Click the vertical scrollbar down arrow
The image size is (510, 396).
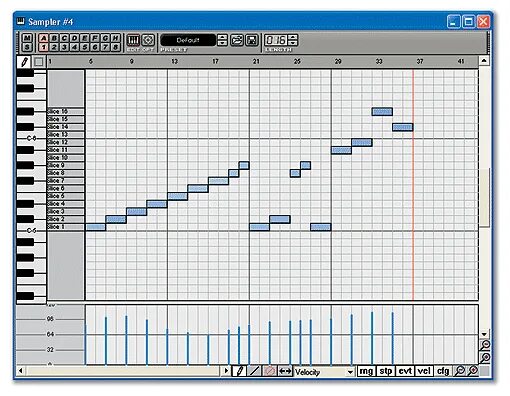tap(484, 334)
